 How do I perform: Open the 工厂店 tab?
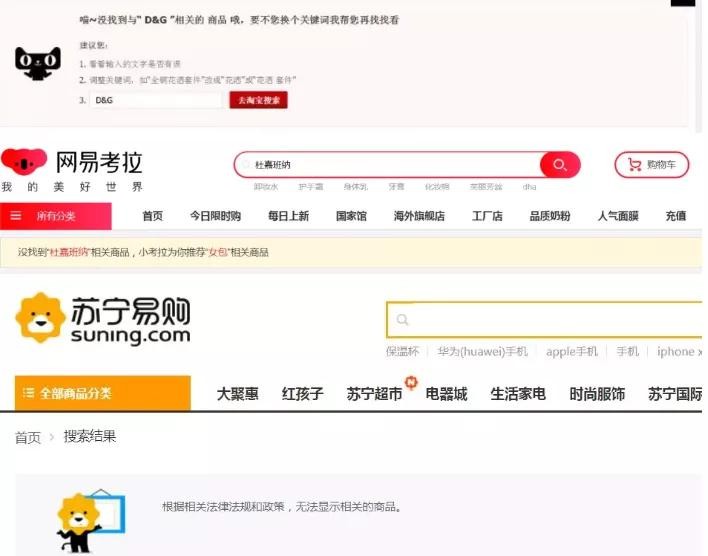(x=487, y=216)
